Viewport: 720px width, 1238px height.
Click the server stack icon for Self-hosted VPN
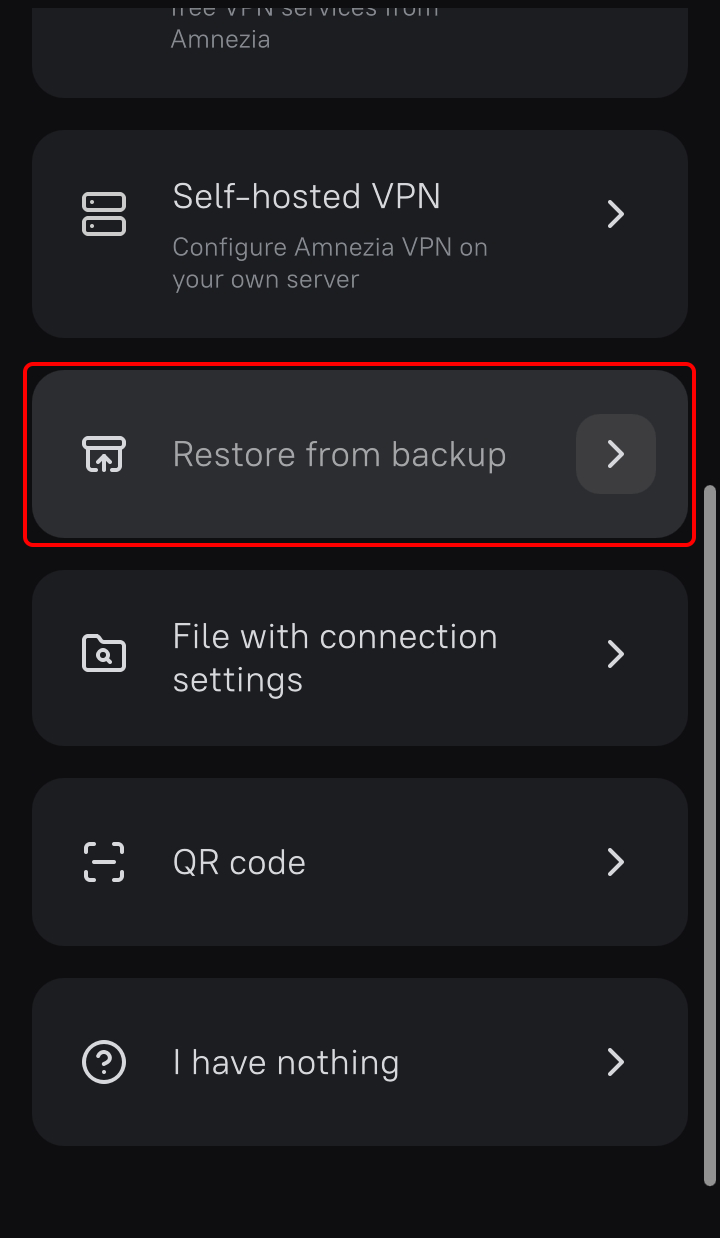pos(104,214)
